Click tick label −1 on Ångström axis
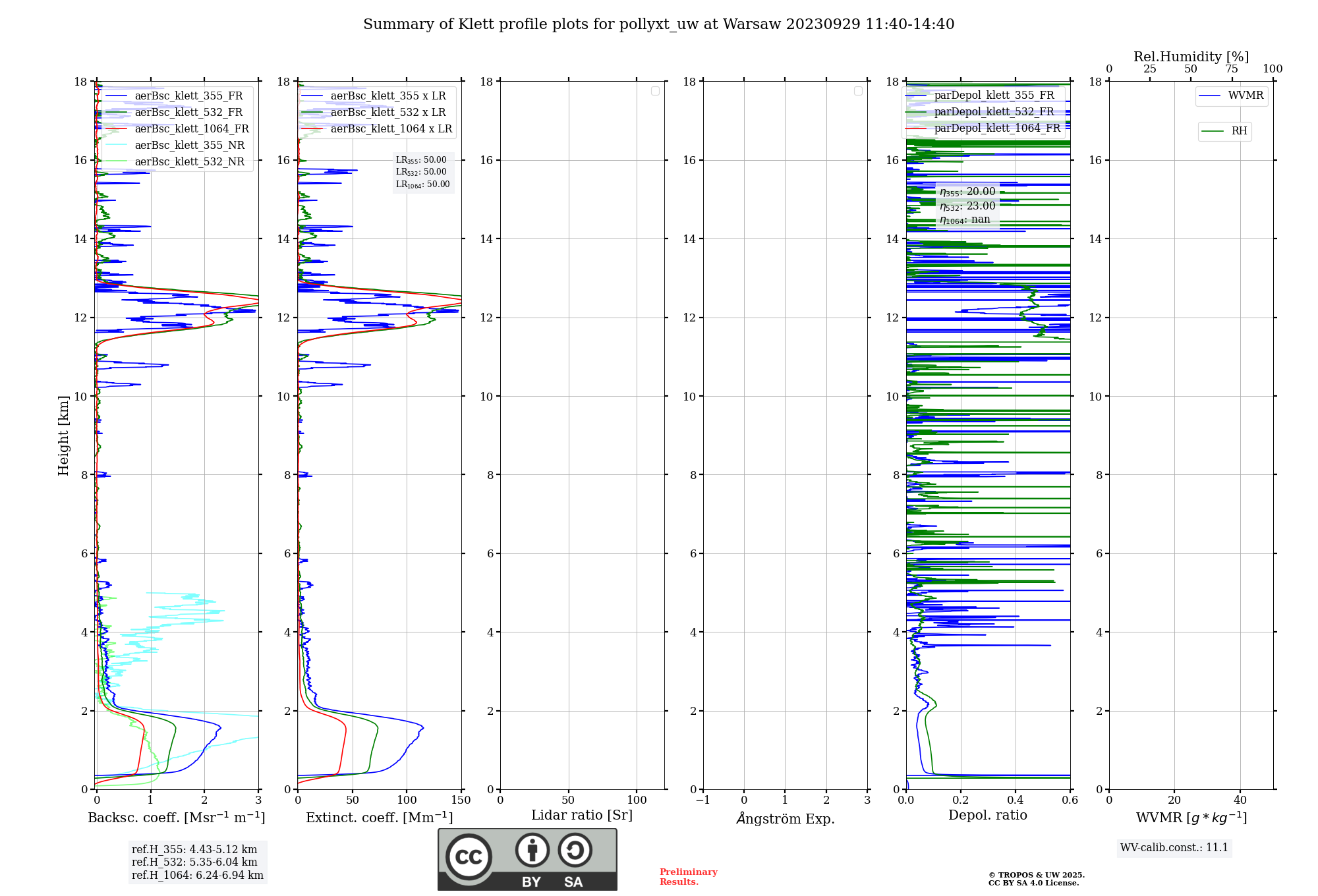Viewport: 1318px width, 896px height. click(702, 800)
